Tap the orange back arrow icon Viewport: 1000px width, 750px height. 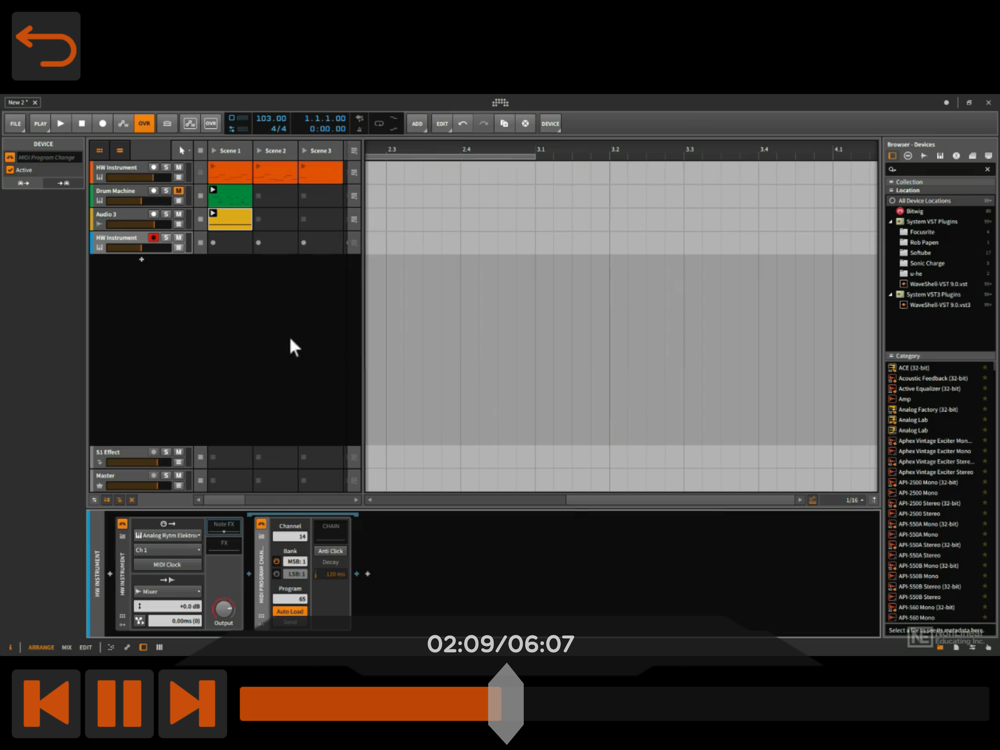coord(46,46)
